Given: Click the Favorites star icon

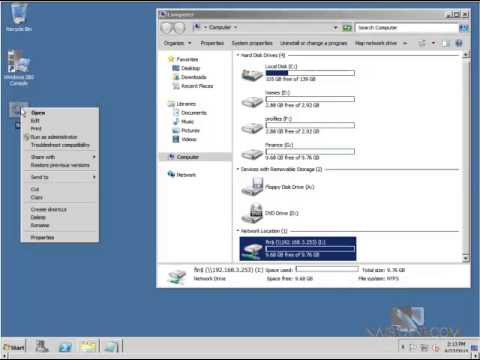Looking at the screenshot, I should coord(171,59).
